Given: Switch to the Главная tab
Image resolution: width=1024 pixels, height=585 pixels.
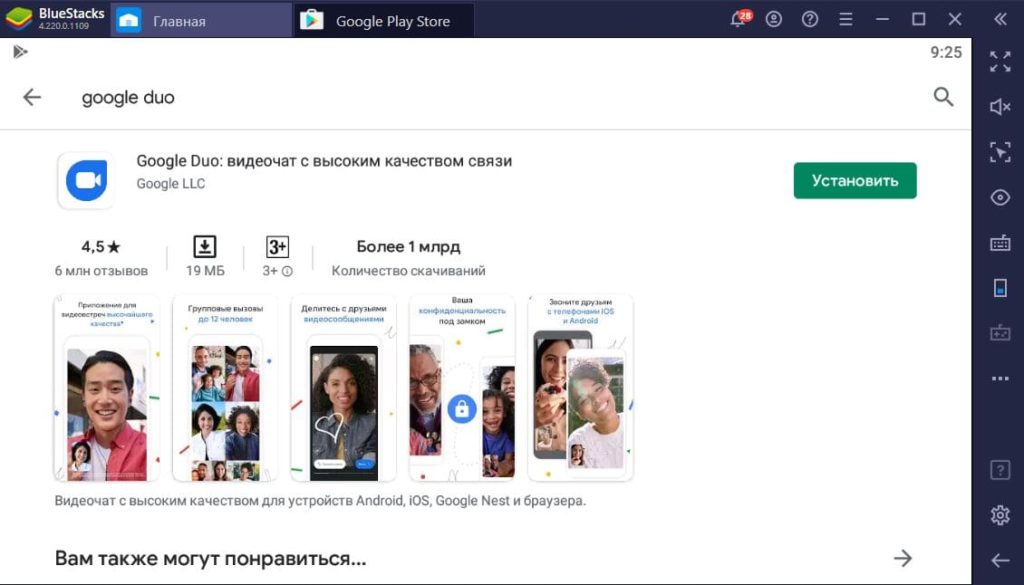Looking at the screenshot, I should [x=201, y=21].
